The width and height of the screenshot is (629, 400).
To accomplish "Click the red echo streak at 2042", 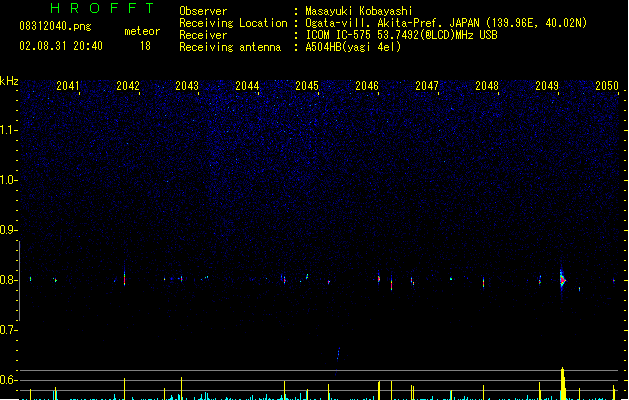I will [124, 278].
